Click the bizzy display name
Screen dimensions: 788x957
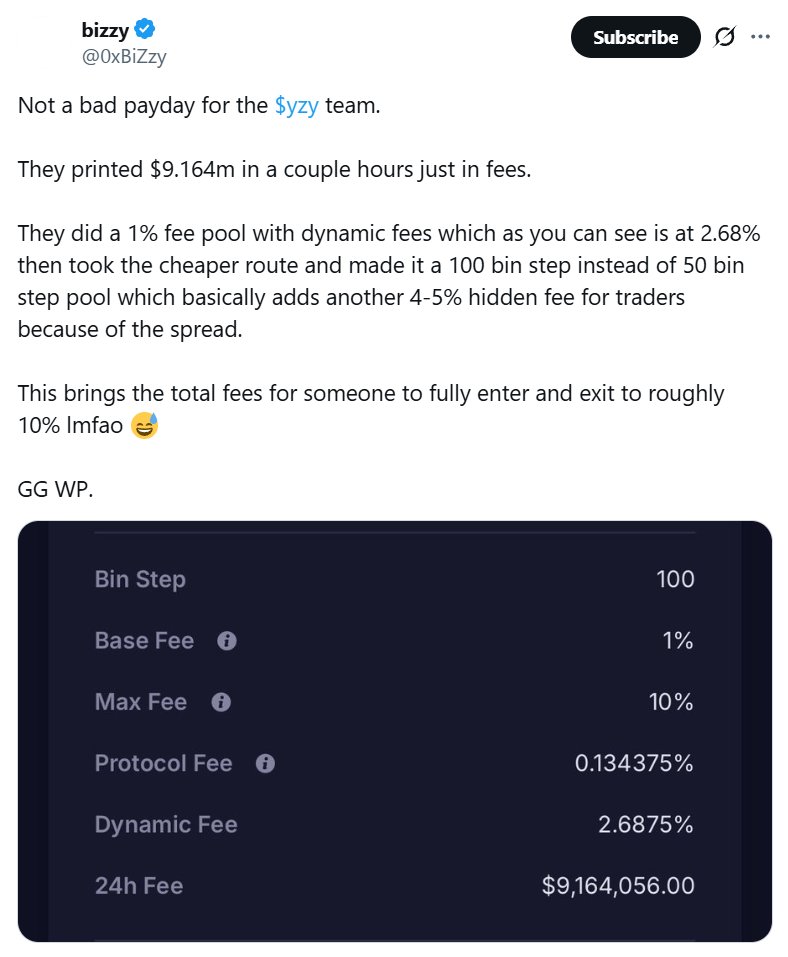105,29
